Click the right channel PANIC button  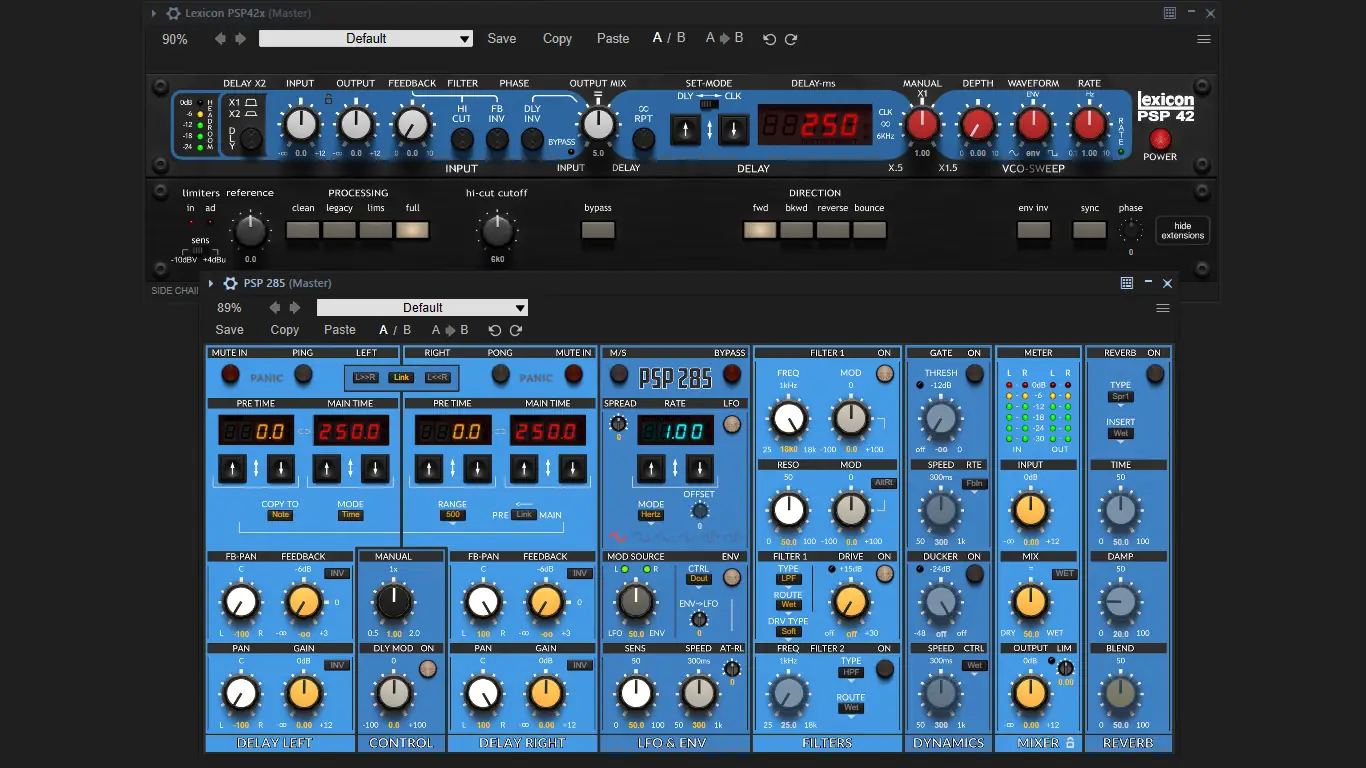536,378
